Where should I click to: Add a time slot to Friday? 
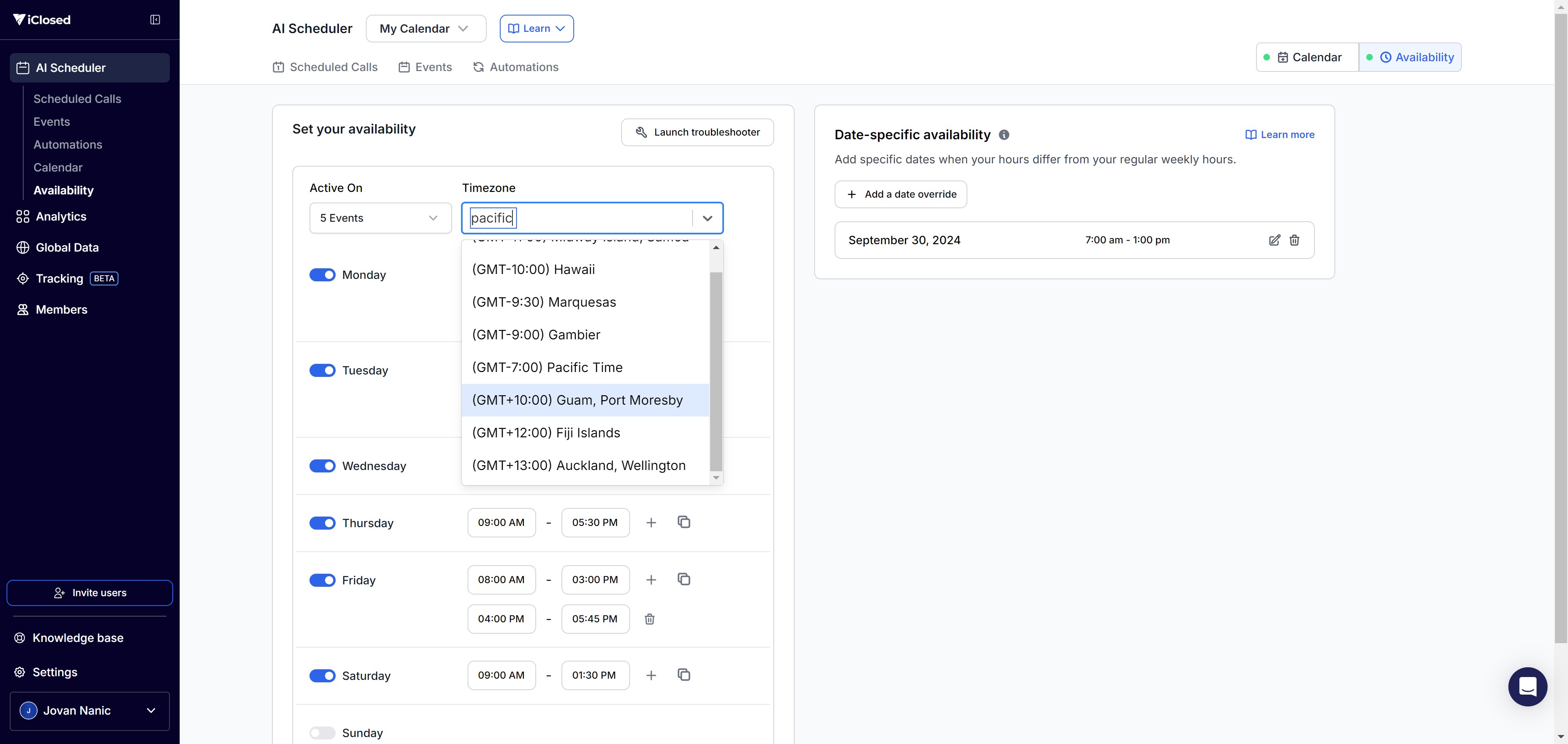coord(651,579)
